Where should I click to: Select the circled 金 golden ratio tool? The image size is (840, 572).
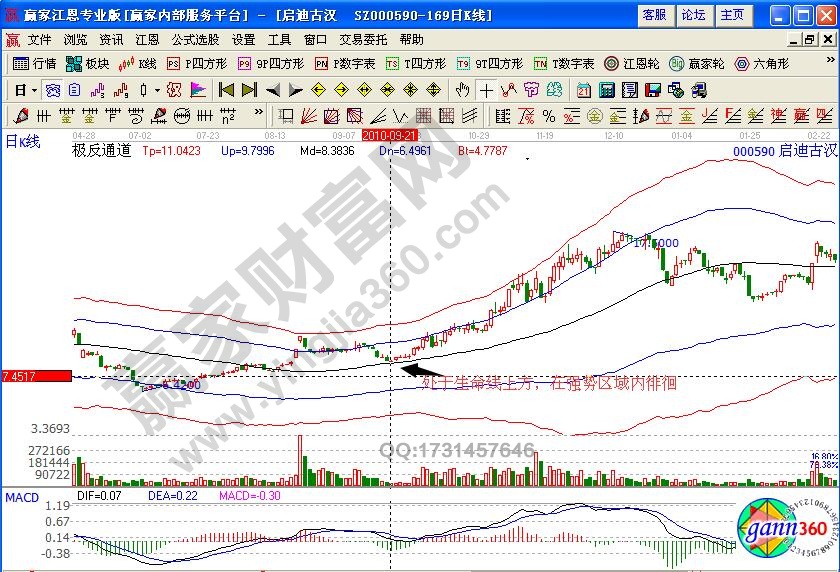595,116
